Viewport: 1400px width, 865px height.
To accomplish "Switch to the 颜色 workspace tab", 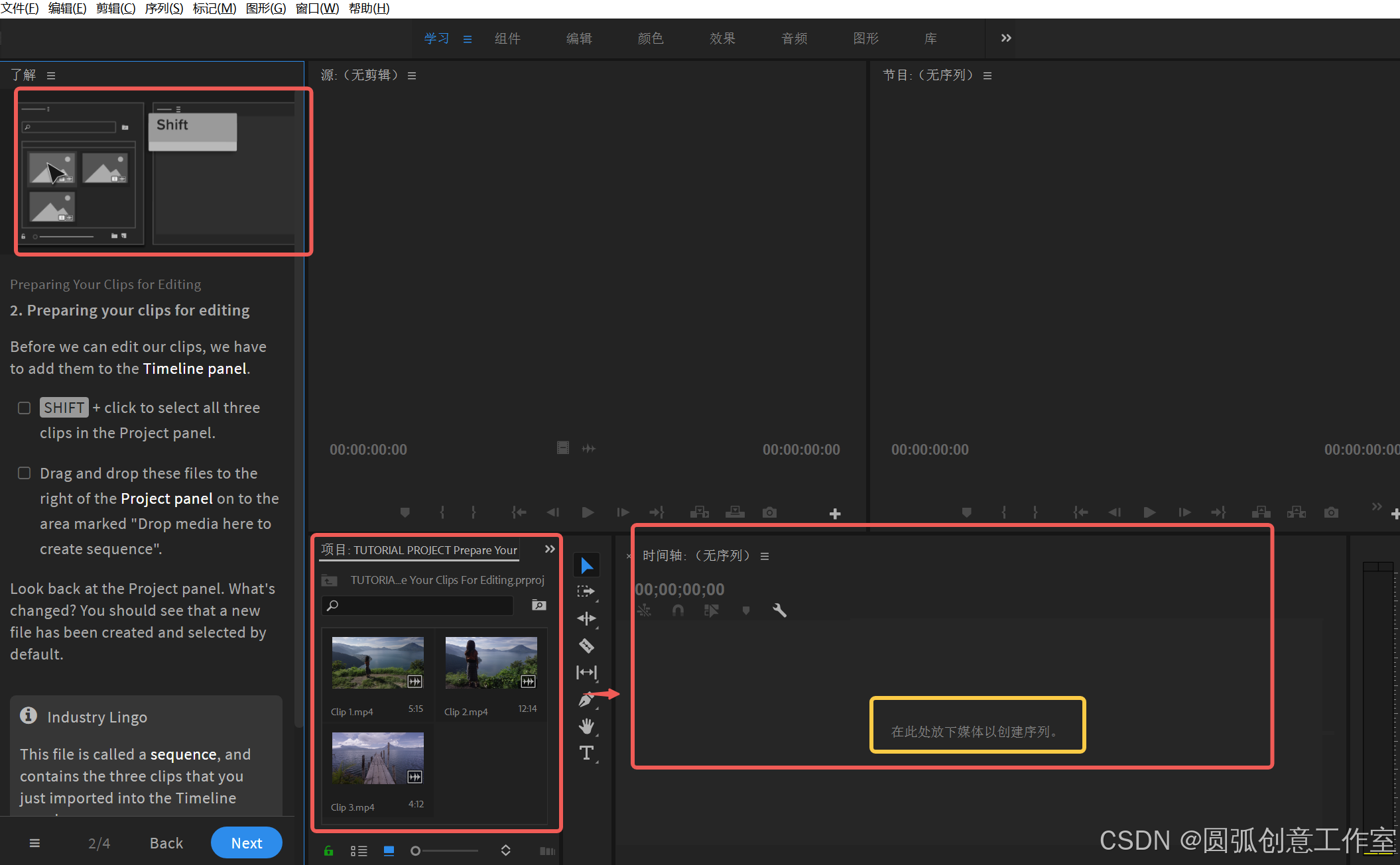I will [x=651, y=38].
